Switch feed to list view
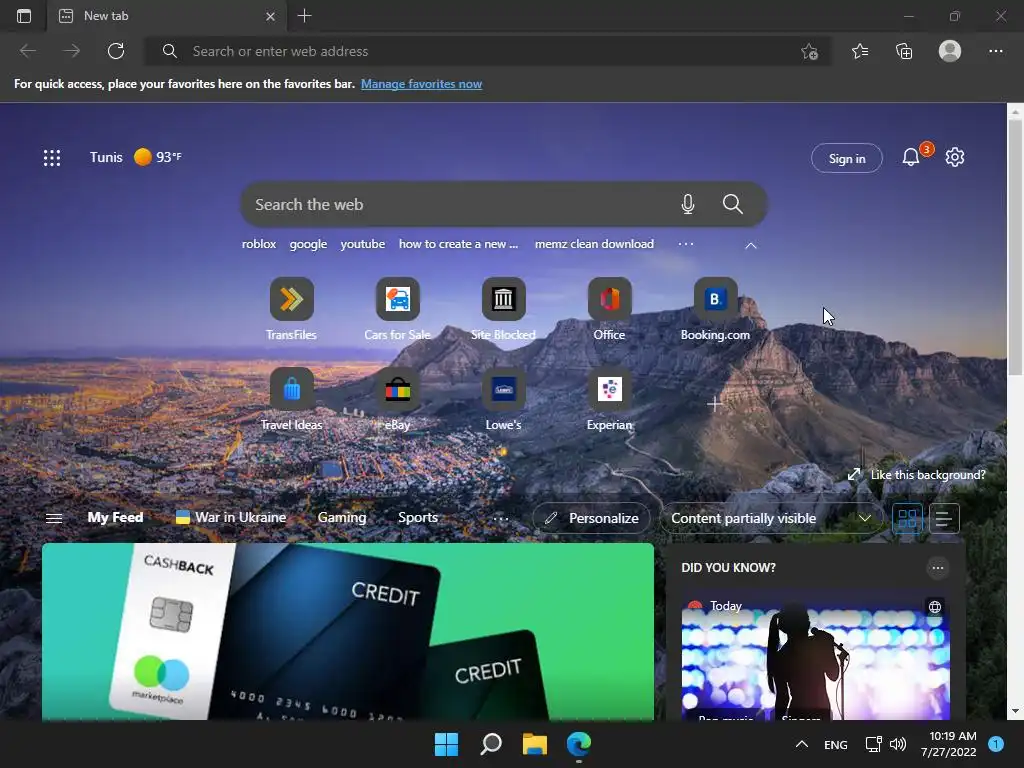 (944, 519)
